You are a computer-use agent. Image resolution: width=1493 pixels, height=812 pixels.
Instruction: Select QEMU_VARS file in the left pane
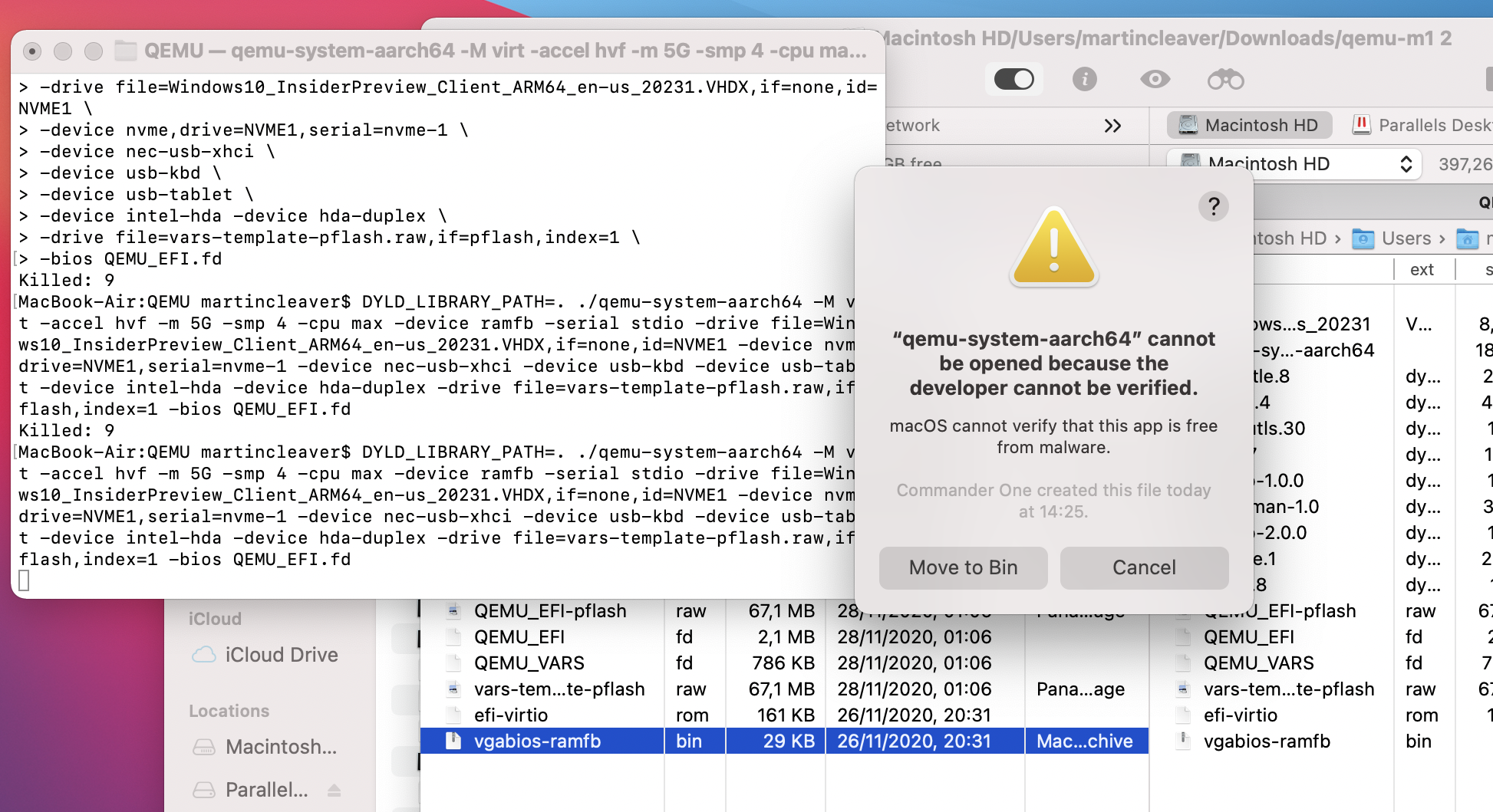coord(529,663)
